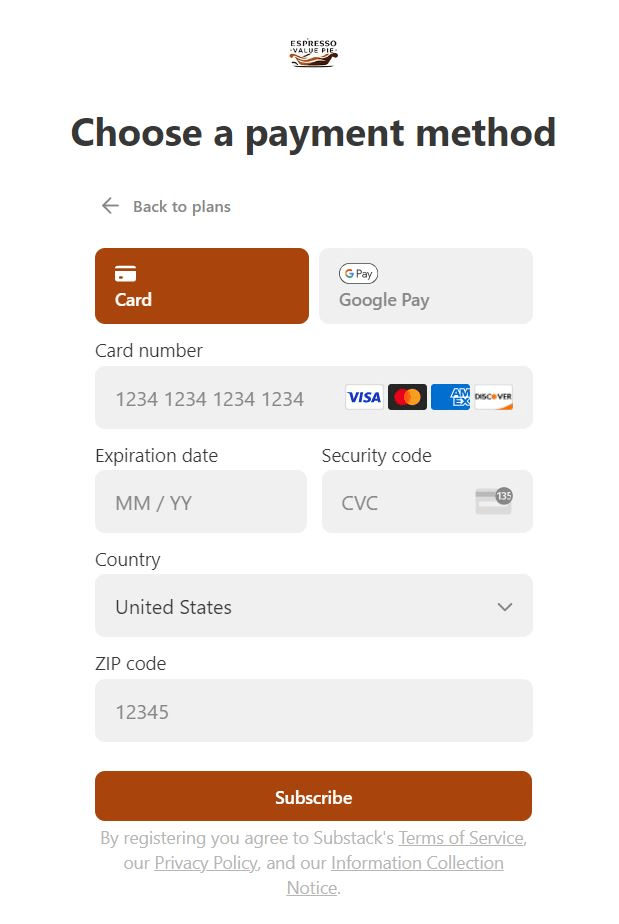
Task: Expand the country list chevron
Action: (x=505, y=607)
